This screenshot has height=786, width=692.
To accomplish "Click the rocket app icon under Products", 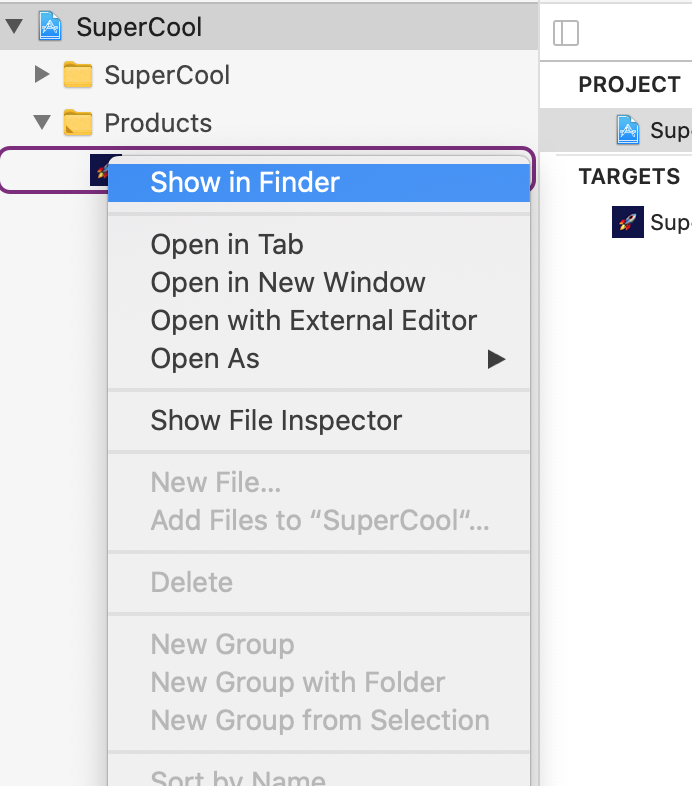I will (99, 169).
